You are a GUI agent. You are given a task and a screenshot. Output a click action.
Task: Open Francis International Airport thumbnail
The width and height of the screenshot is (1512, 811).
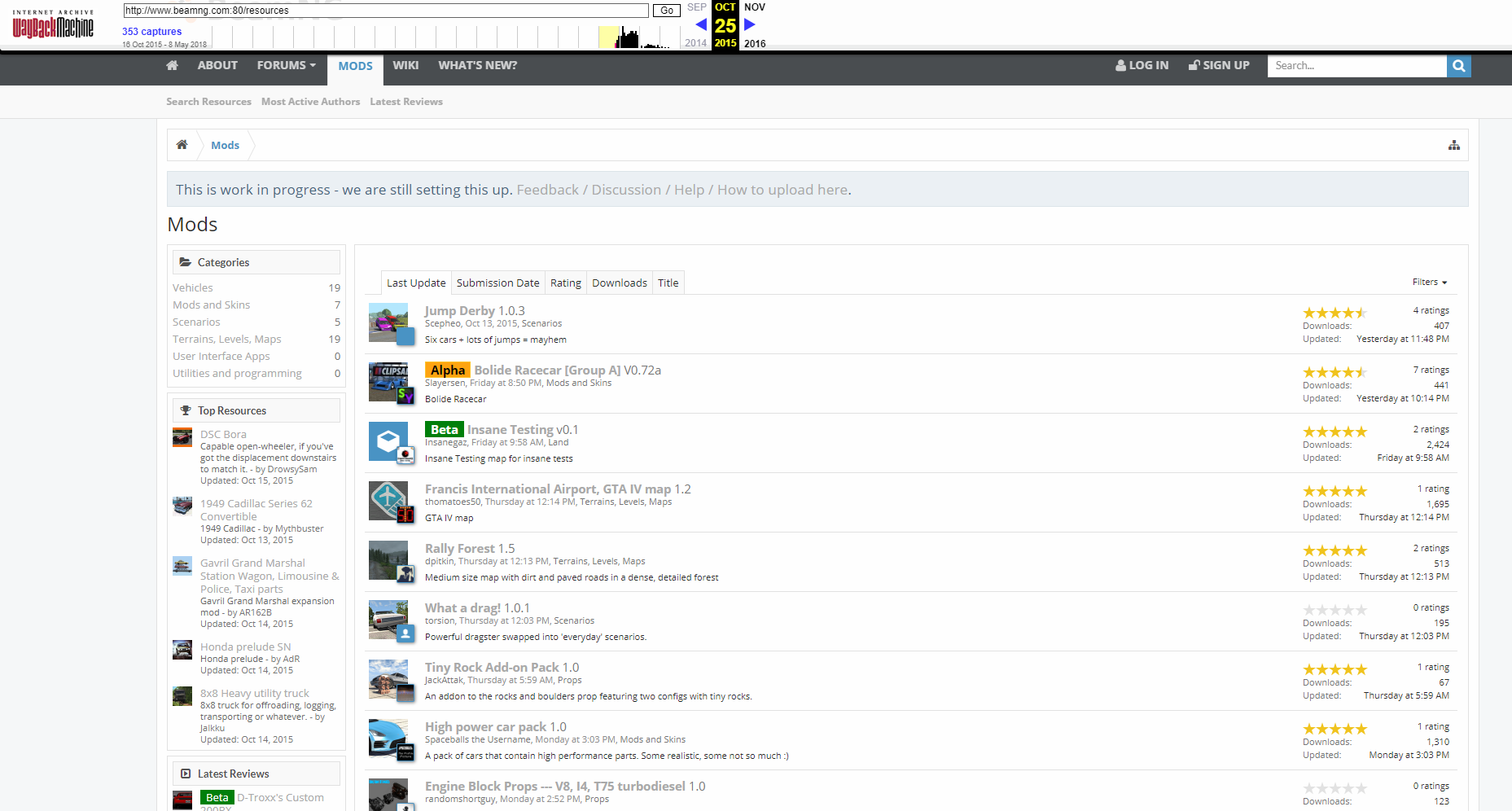[388, 501]
